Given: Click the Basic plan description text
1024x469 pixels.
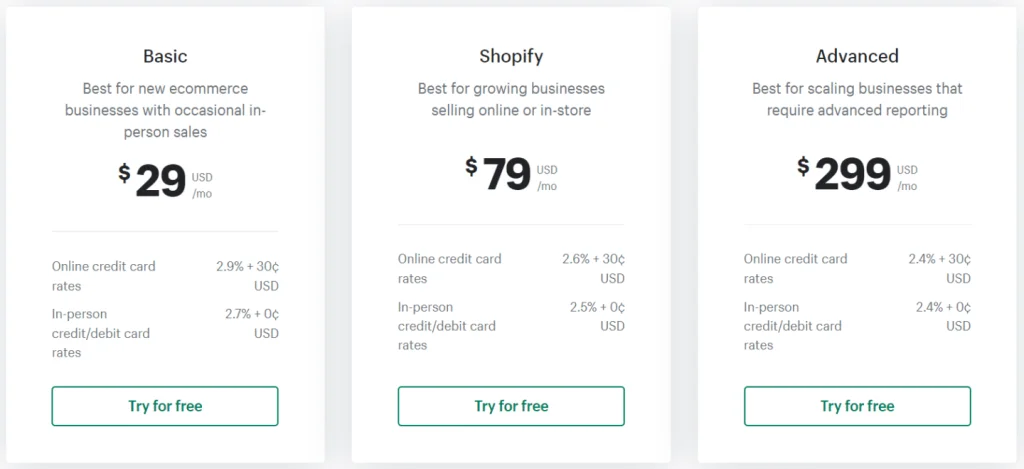Looking at the screenshot, I should (165, 110).
